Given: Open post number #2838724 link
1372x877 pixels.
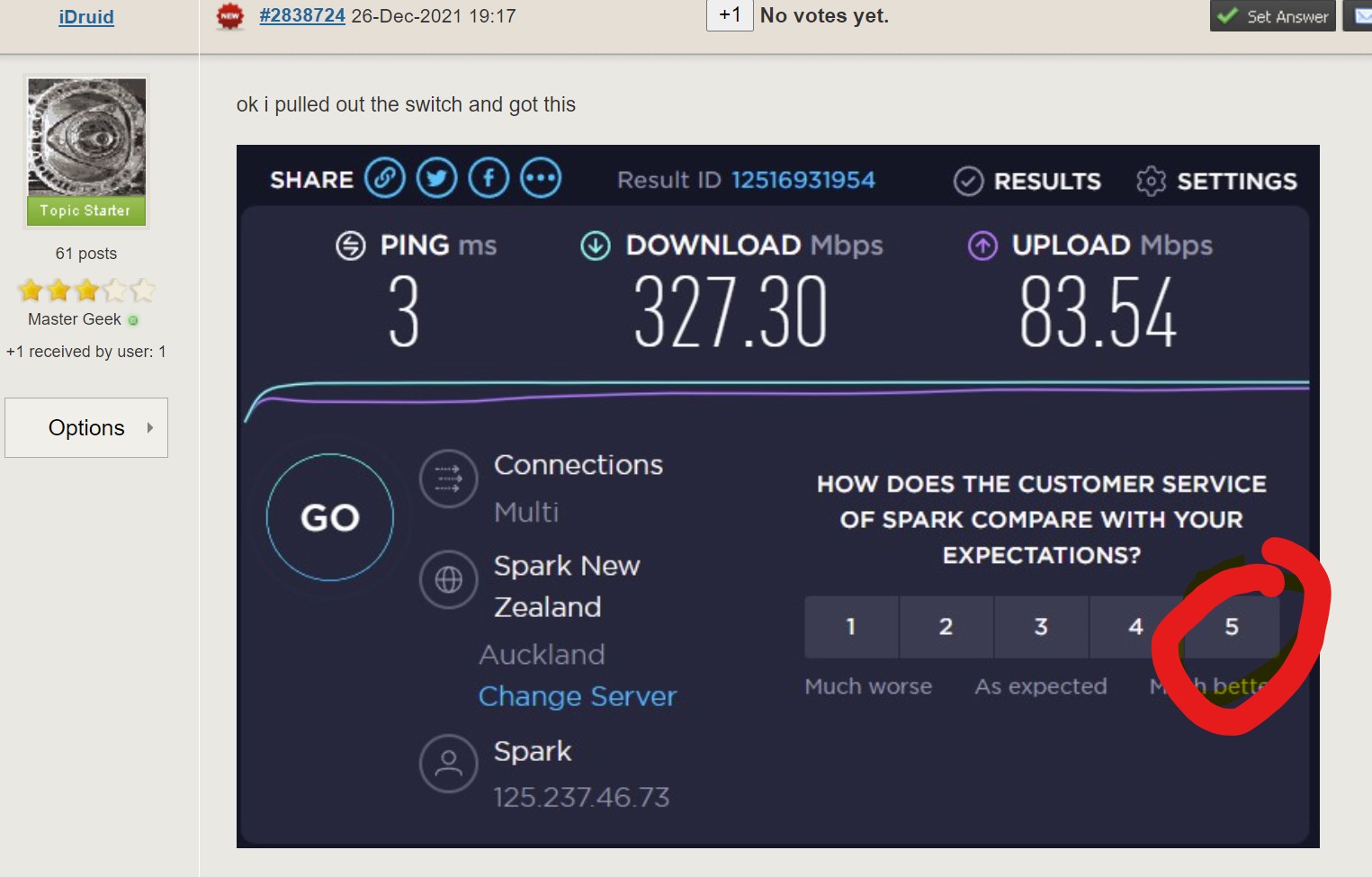Looking at the screenshot, I should tap(302, 15).
